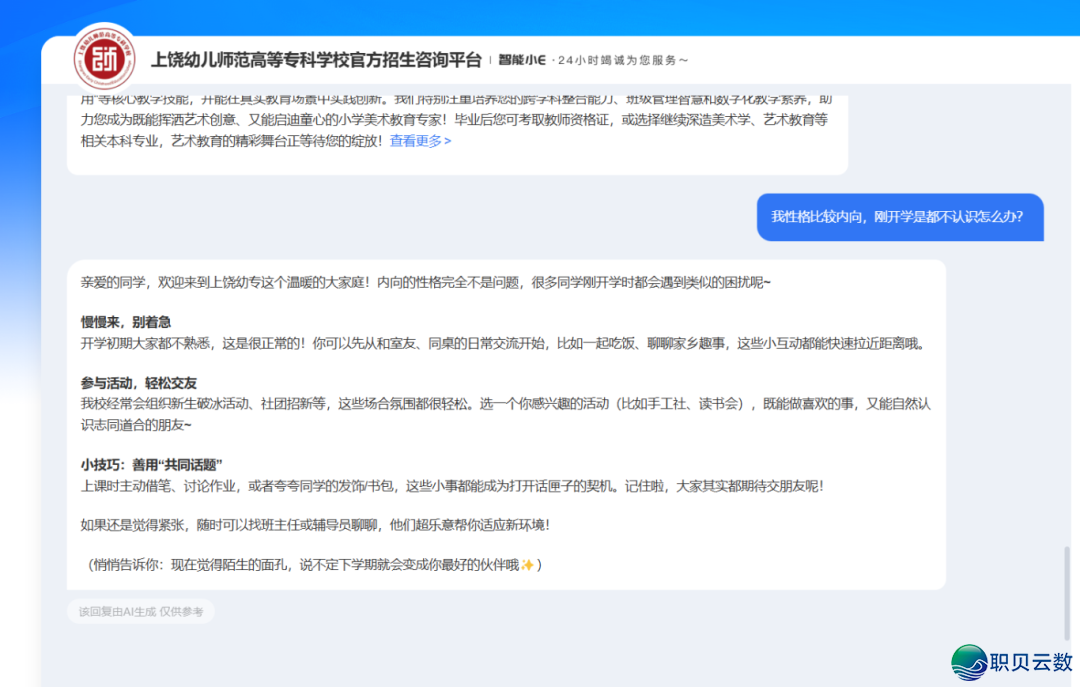Click the vertical scrollbar thumb of the chat

pos(1066,590)
